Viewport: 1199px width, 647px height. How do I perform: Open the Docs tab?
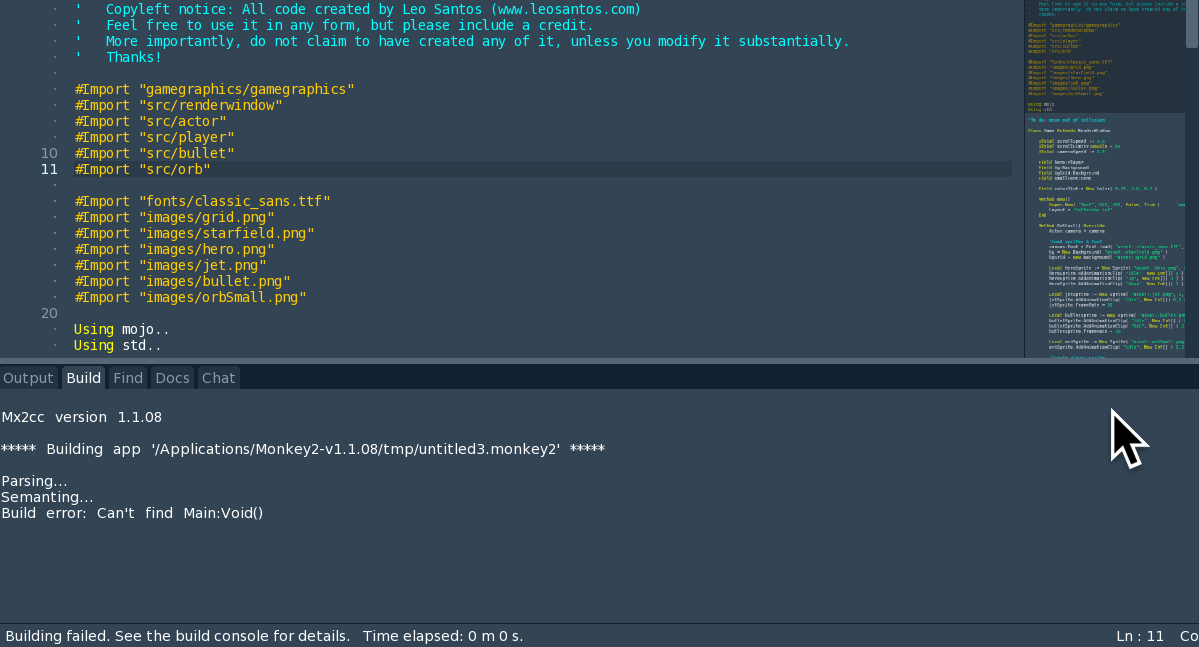click(x=172, y=378)
